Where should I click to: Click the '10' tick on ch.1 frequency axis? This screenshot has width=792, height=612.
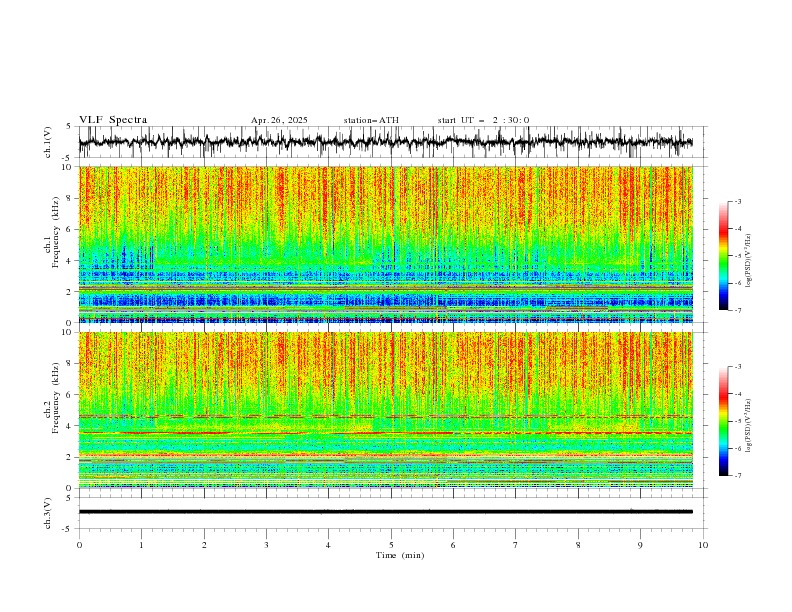(68, 167)
